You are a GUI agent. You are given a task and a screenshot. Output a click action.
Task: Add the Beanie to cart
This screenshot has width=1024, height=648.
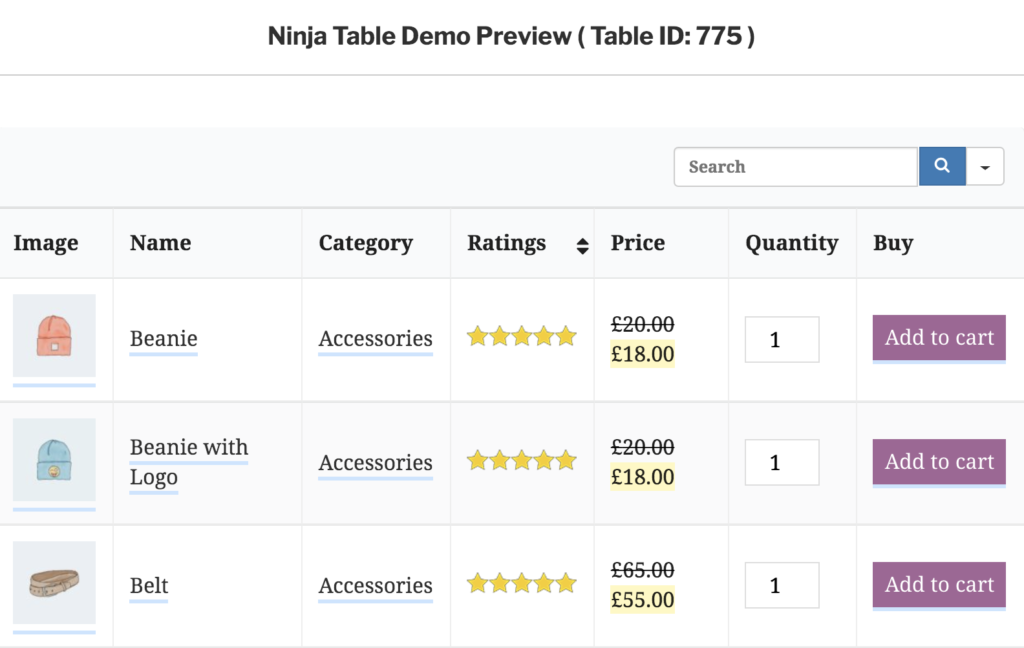point(939,338)
